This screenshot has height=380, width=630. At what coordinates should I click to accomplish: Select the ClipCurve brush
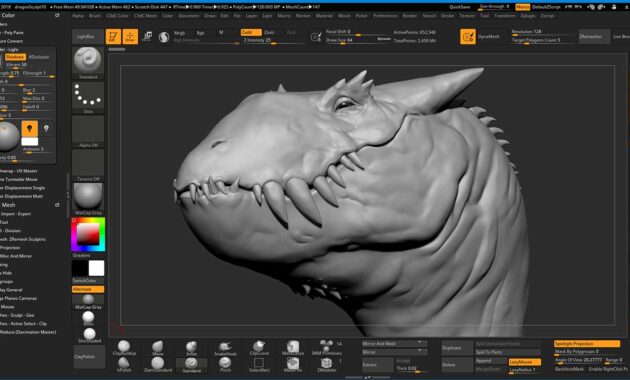pyautogui.click(x=259, y=348)
